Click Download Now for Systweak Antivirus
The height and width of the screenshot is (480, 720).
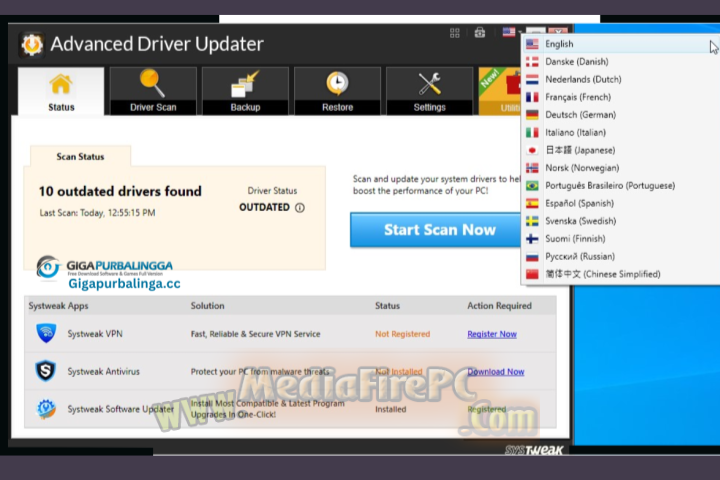(495, 372)
